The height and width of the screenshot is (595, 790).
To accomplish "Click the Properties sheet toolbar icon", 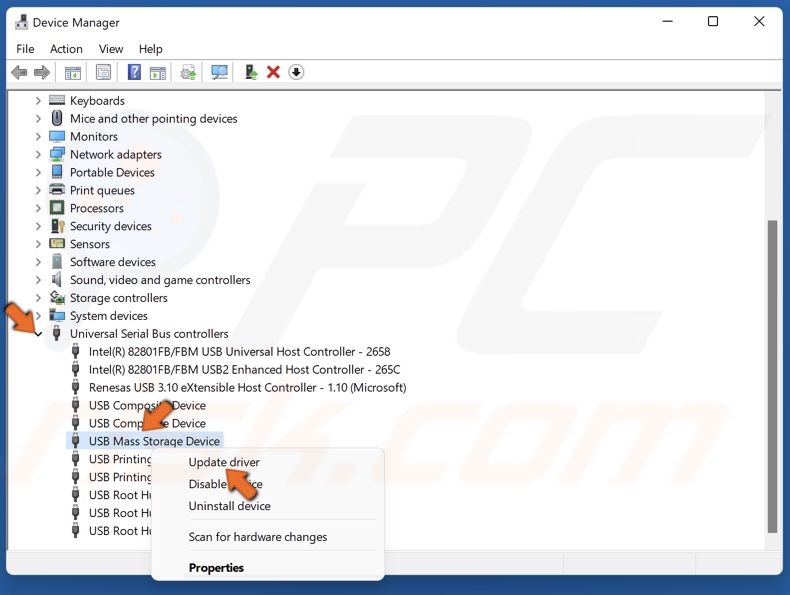I will pos(103,73).
